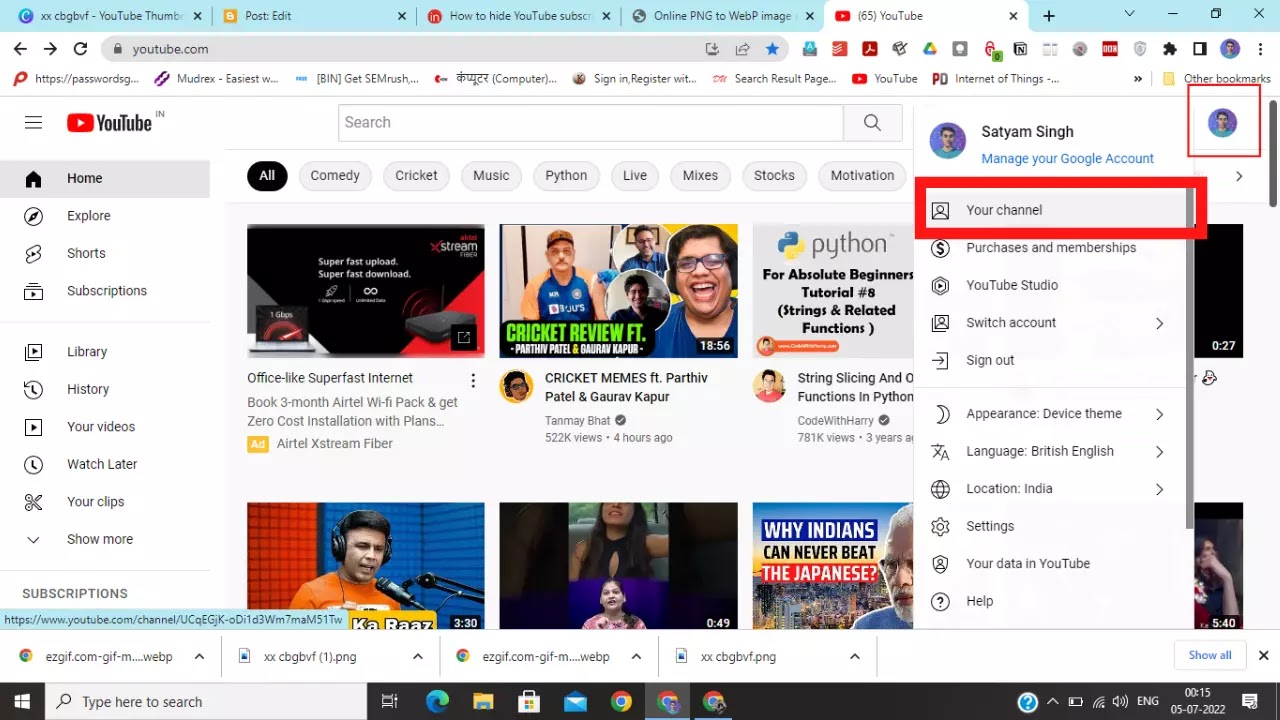
Task: Open CRICKET MEMES ft. Parthiv Patel video title
Action: pos(626,387)
